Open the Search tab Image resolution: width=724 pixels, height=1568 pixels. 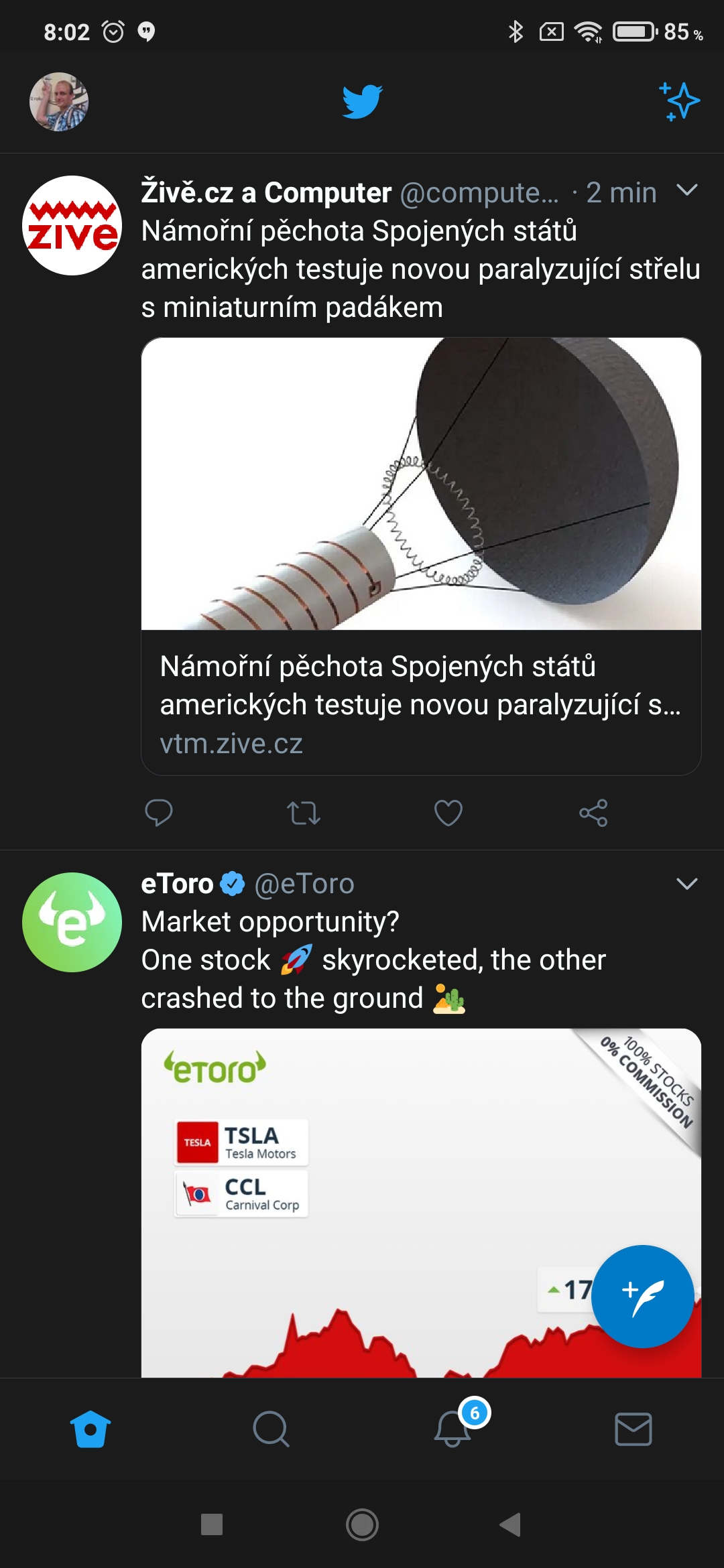271,1429
